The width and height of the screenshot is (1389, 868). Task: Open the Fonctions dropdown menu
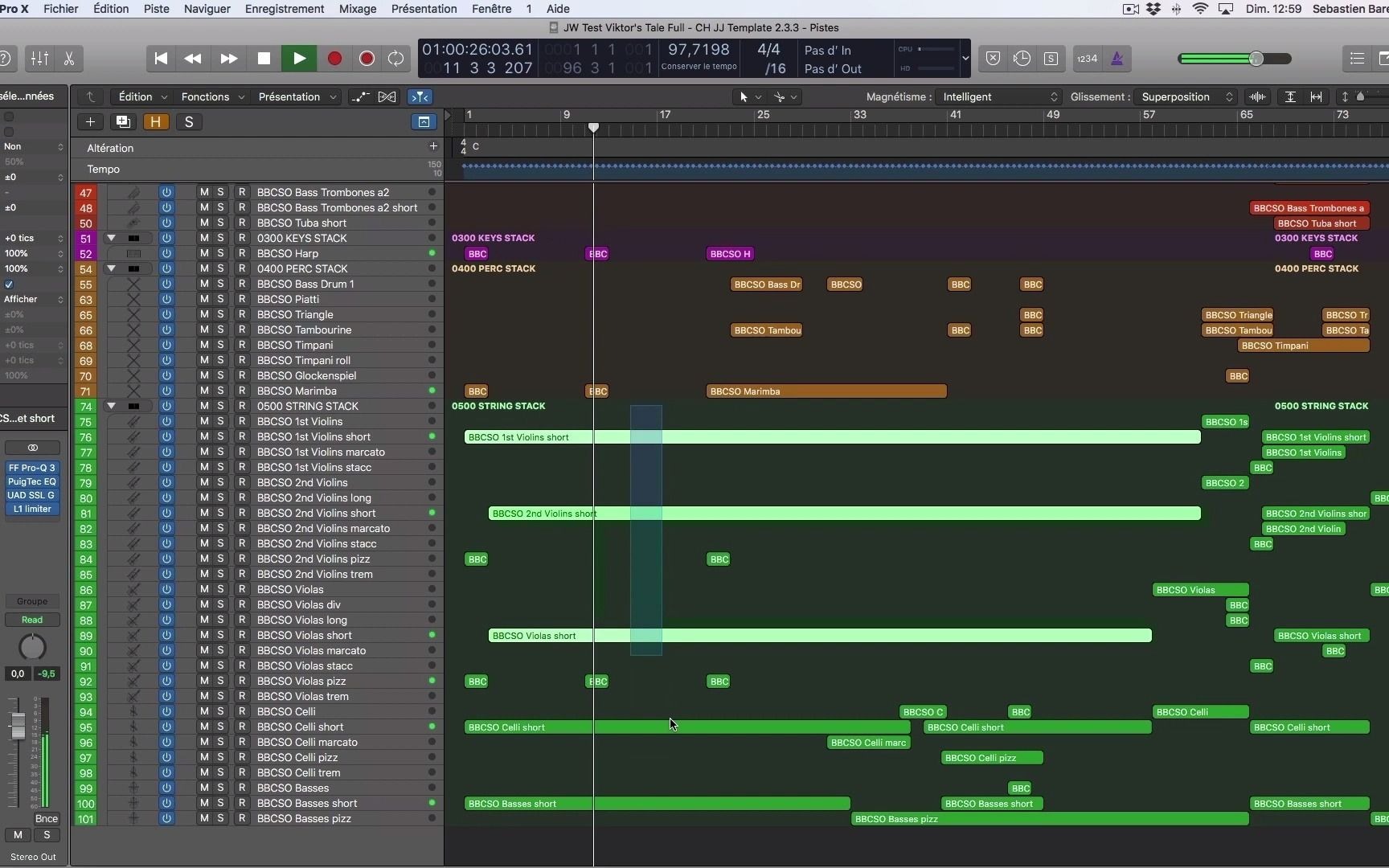(x=212, y=96)
